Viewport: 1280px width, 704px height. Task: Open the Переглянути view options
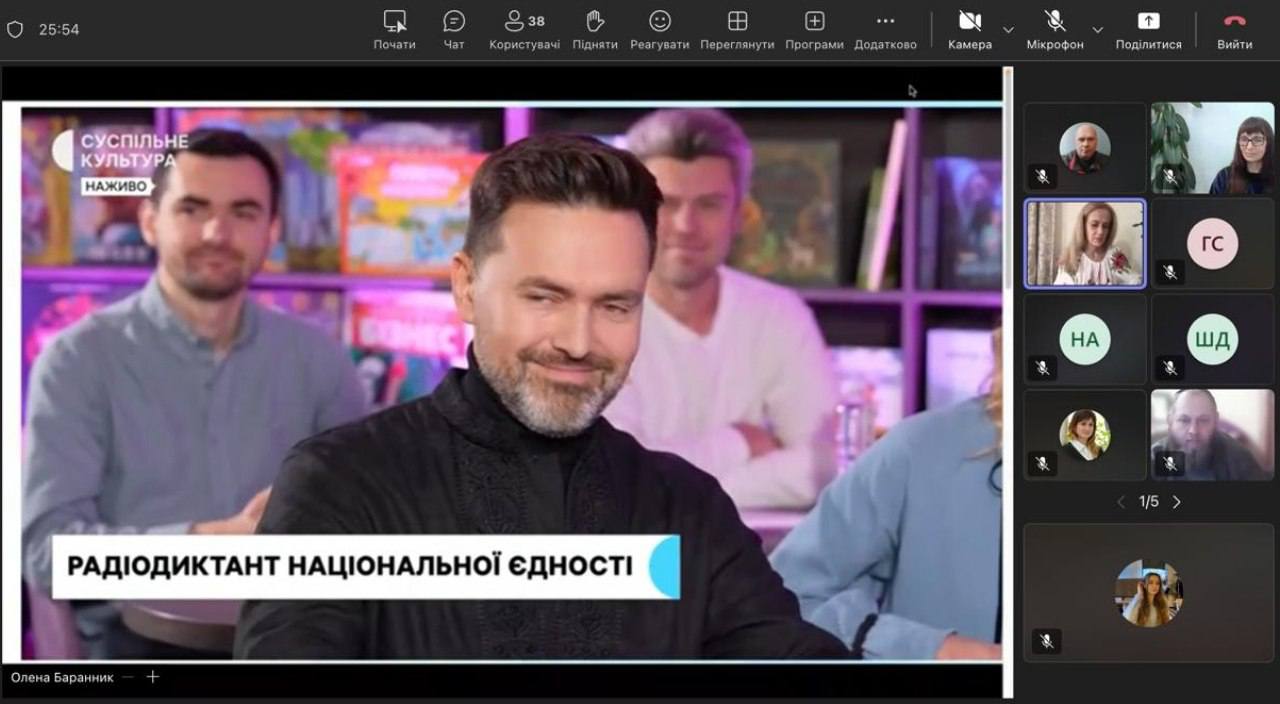[737, 29]
